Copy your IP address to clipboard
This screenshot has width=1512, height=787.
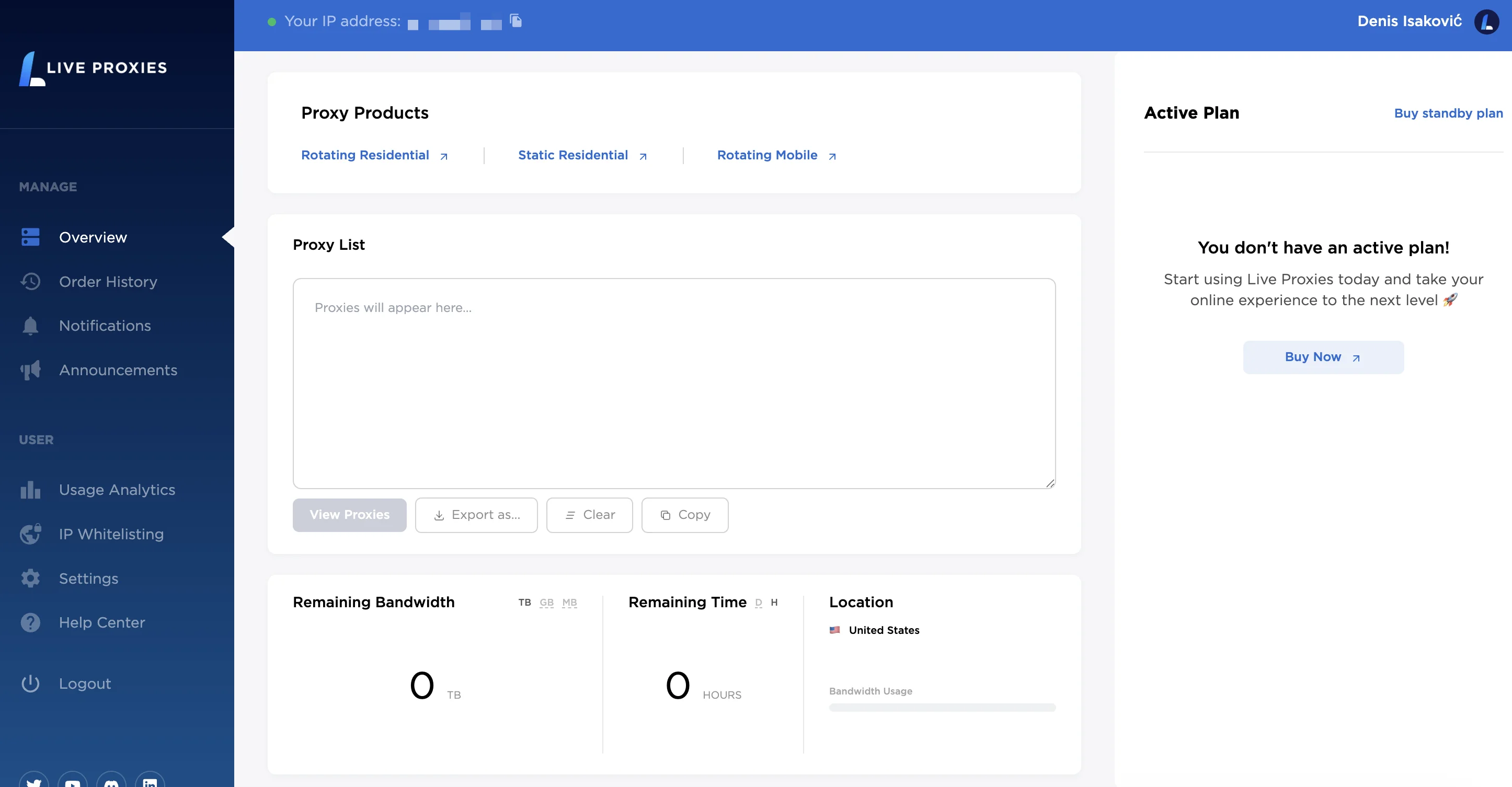(x=516, y=22)
